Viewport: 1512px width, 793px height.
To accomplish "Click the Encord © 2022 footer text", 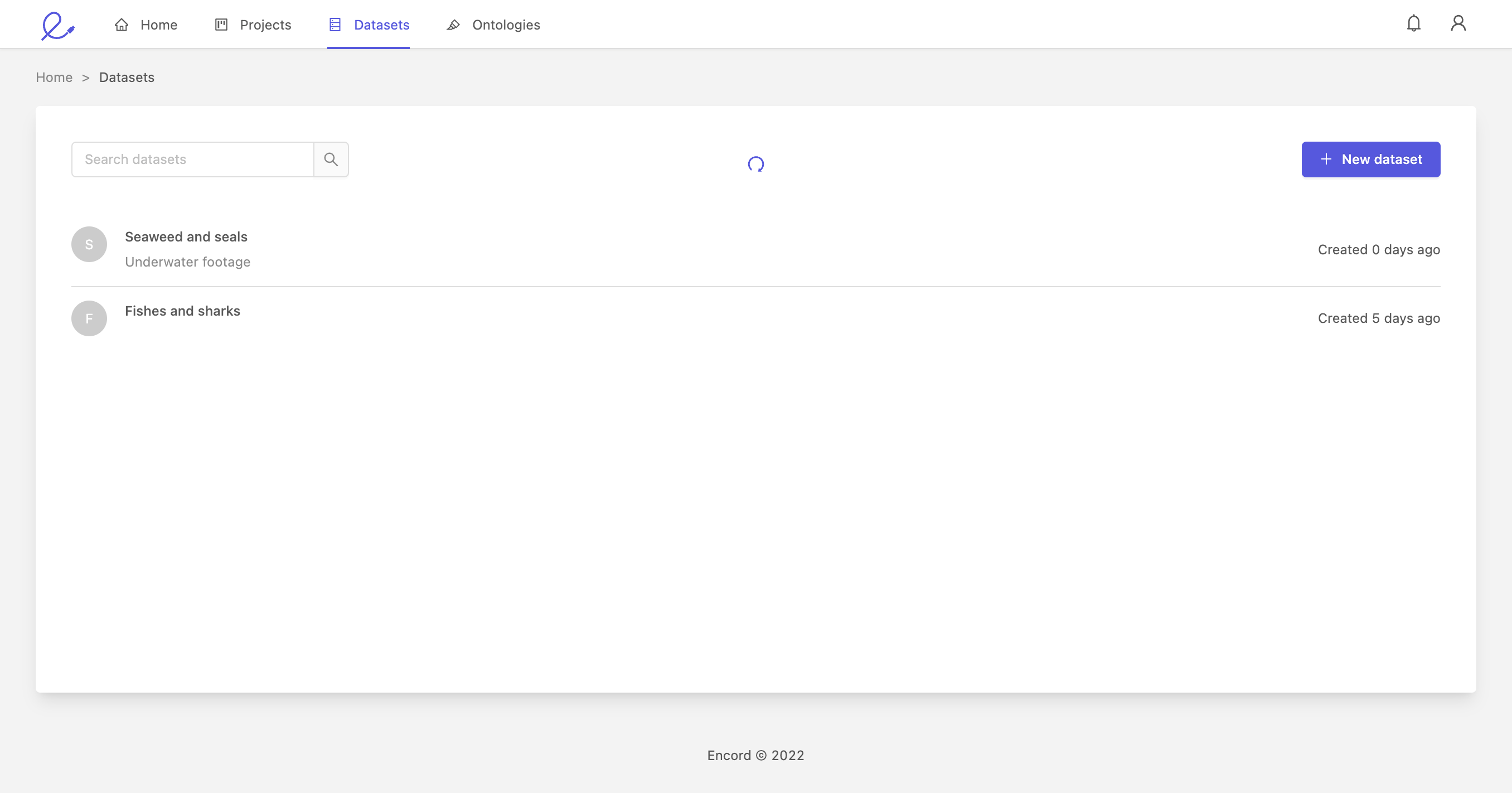I will (755, 756).
